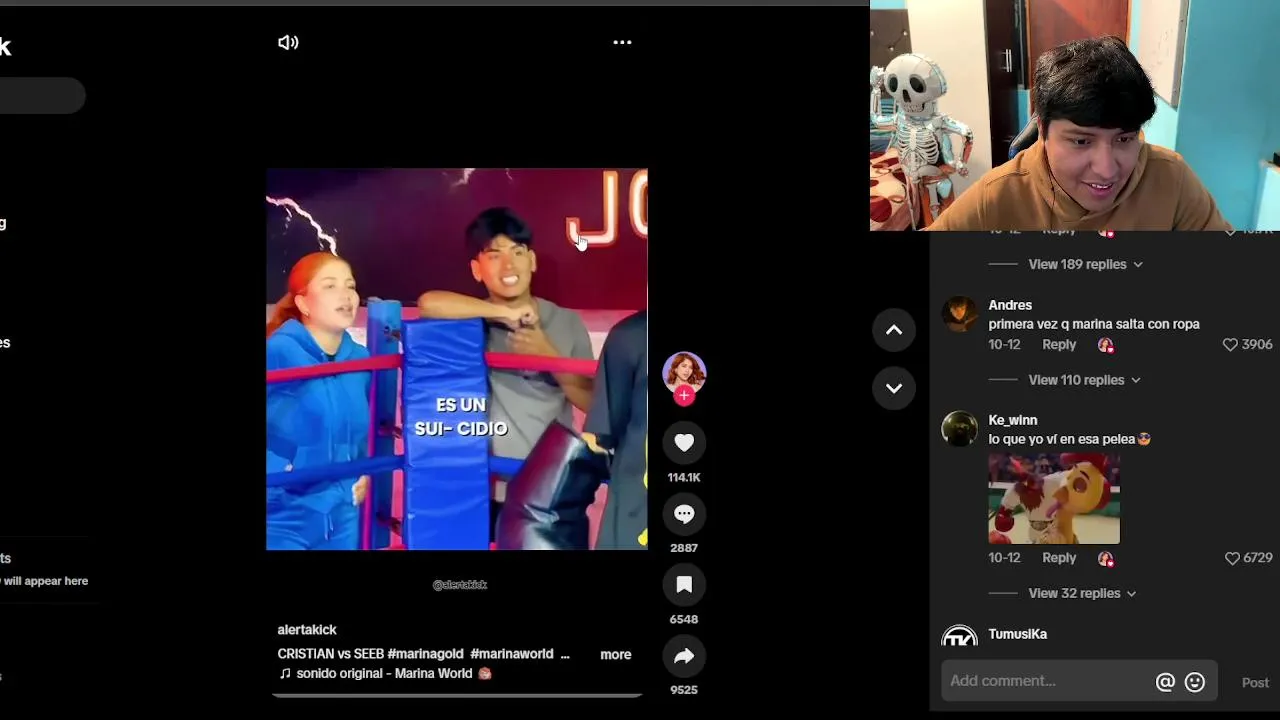1280x720 pixels.
Task: Insert a mention with the @ icon
Action: tap(1165, 682)
